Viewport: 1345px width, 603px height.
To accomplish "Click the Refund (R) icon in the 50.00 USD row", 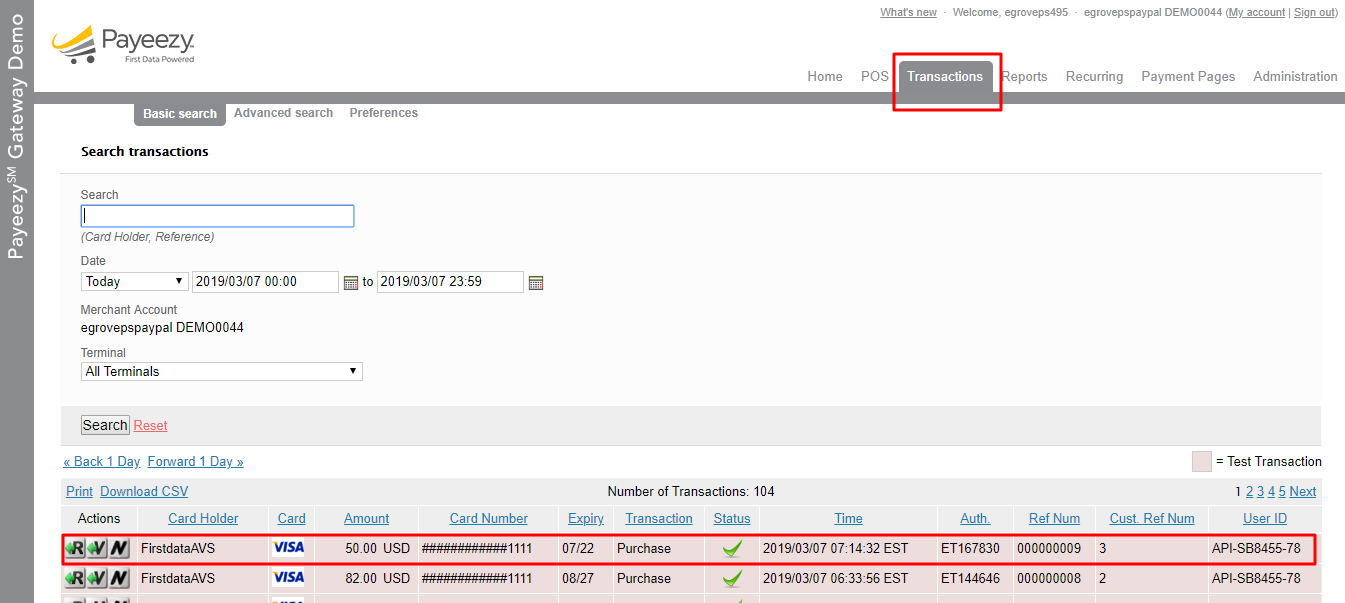I will click(75, 548).
